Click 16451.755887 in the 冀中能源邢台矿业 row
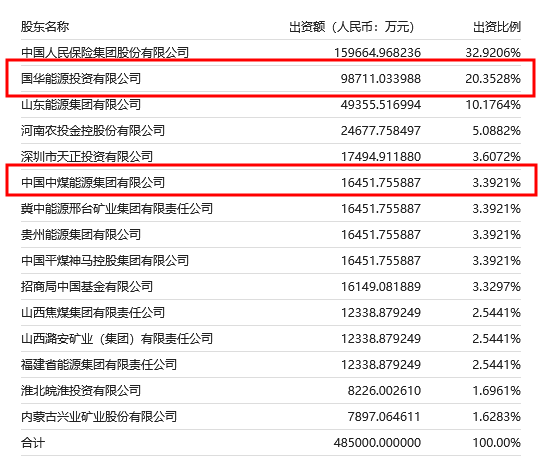 point(381,209)
